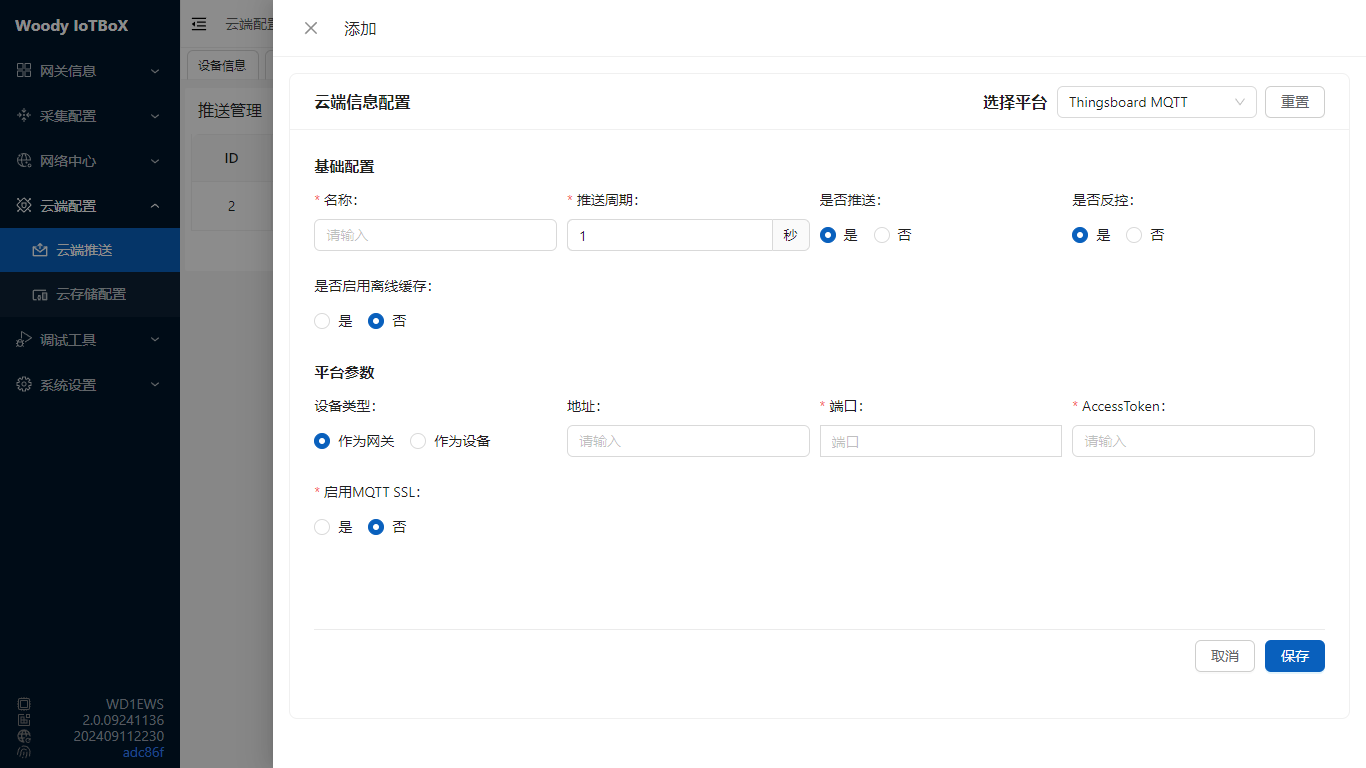Image resolution: width=1366 pixels, height=768 pixels.
Task: Click the 重置 button
Action: pyautogui.click(x=1294, y=102)
